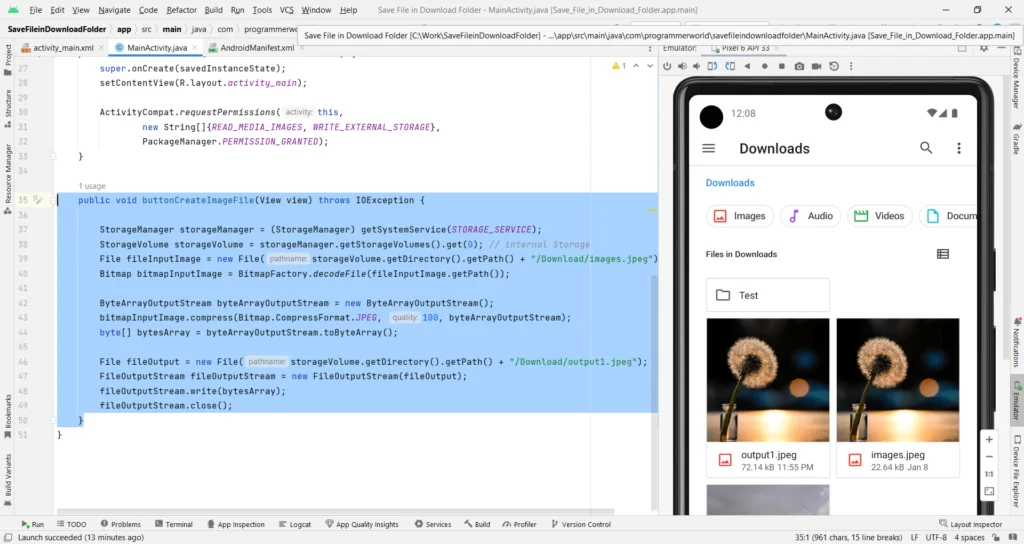The width and height of the screenshot is (1024, 544).
Task: Open snapshots with the clock-arrow icon
Action: tap(834, 66)
